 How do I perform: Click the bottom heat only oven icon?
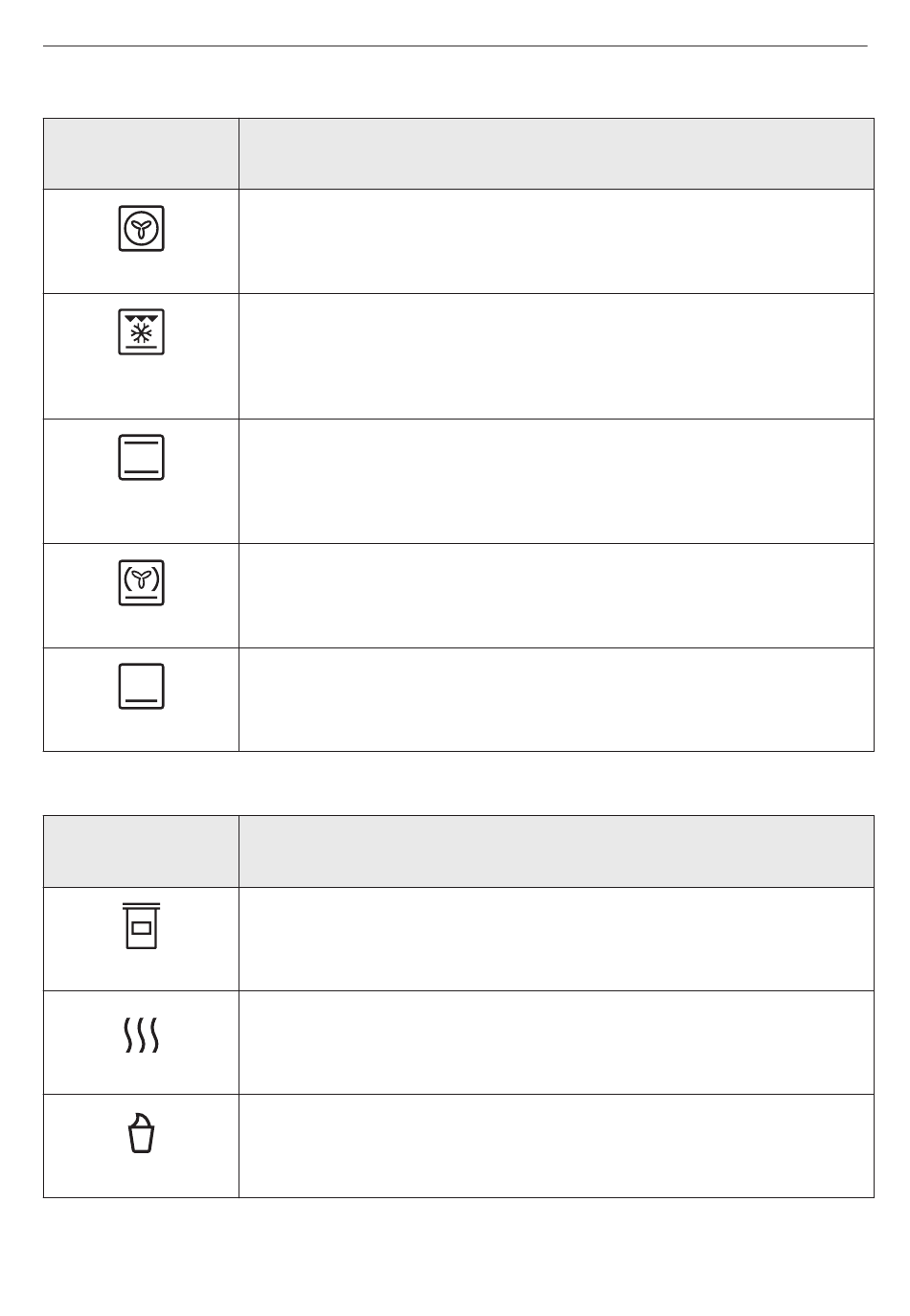point(142,686)
